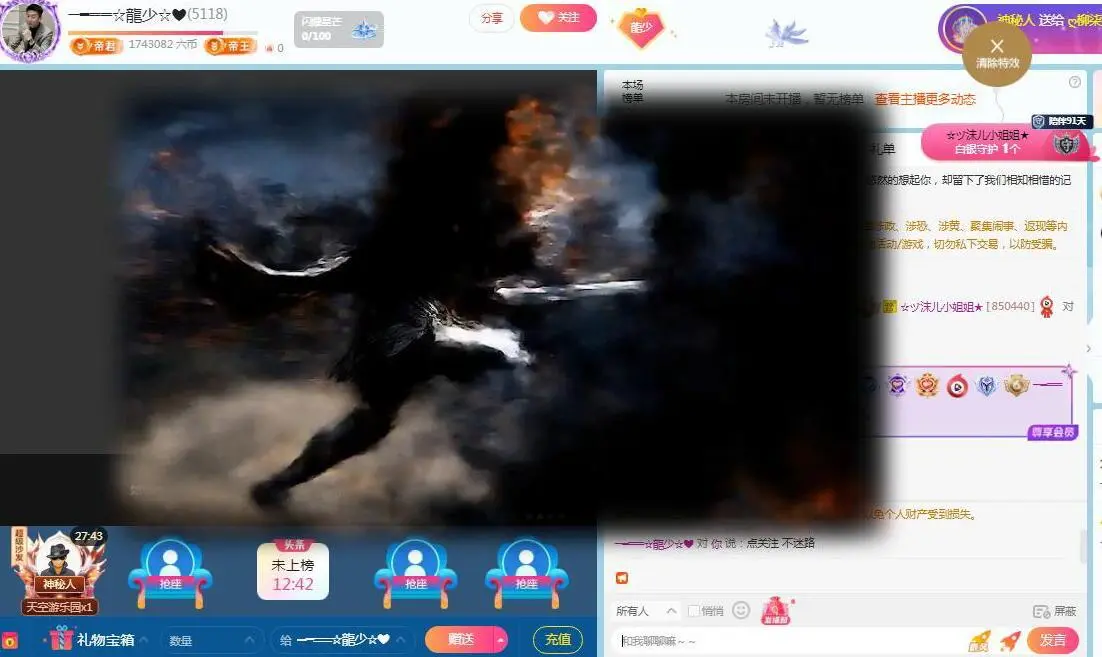
Task: Click the red play-circle badge icon
Action: point(957,386)
